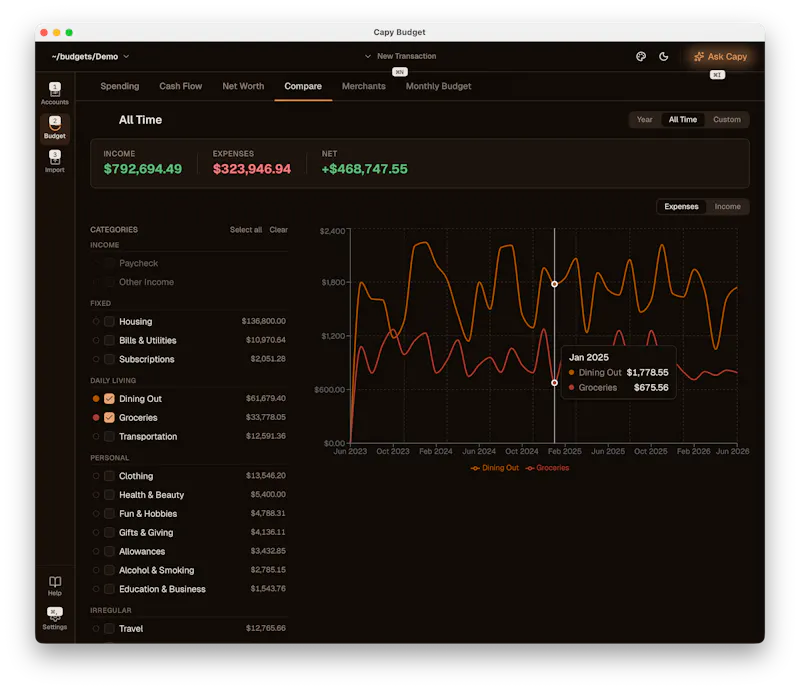The height and width of the screenshot is (690, 800).
Task: Open the Budget sidebar section
Action: 55,128
